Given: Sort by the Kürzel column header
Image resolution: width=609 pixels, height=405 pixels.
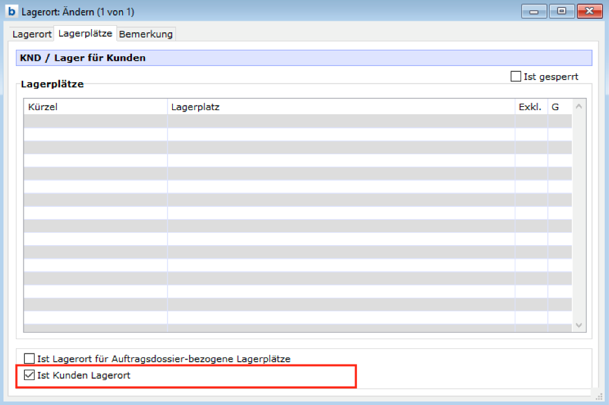Looking at the screenshot, I should (95, 106).
